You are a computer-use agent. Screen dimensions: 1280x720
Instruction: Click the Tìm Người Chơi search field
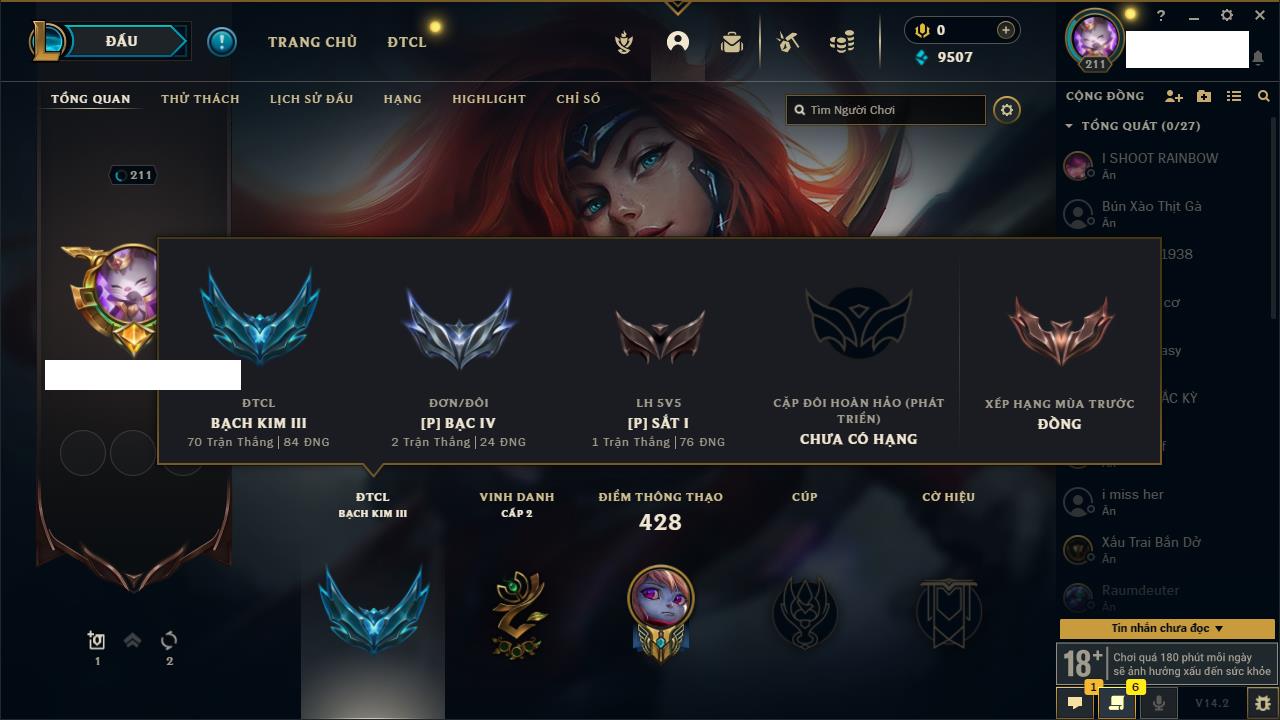pyautogui.click(x=886, y=110)
